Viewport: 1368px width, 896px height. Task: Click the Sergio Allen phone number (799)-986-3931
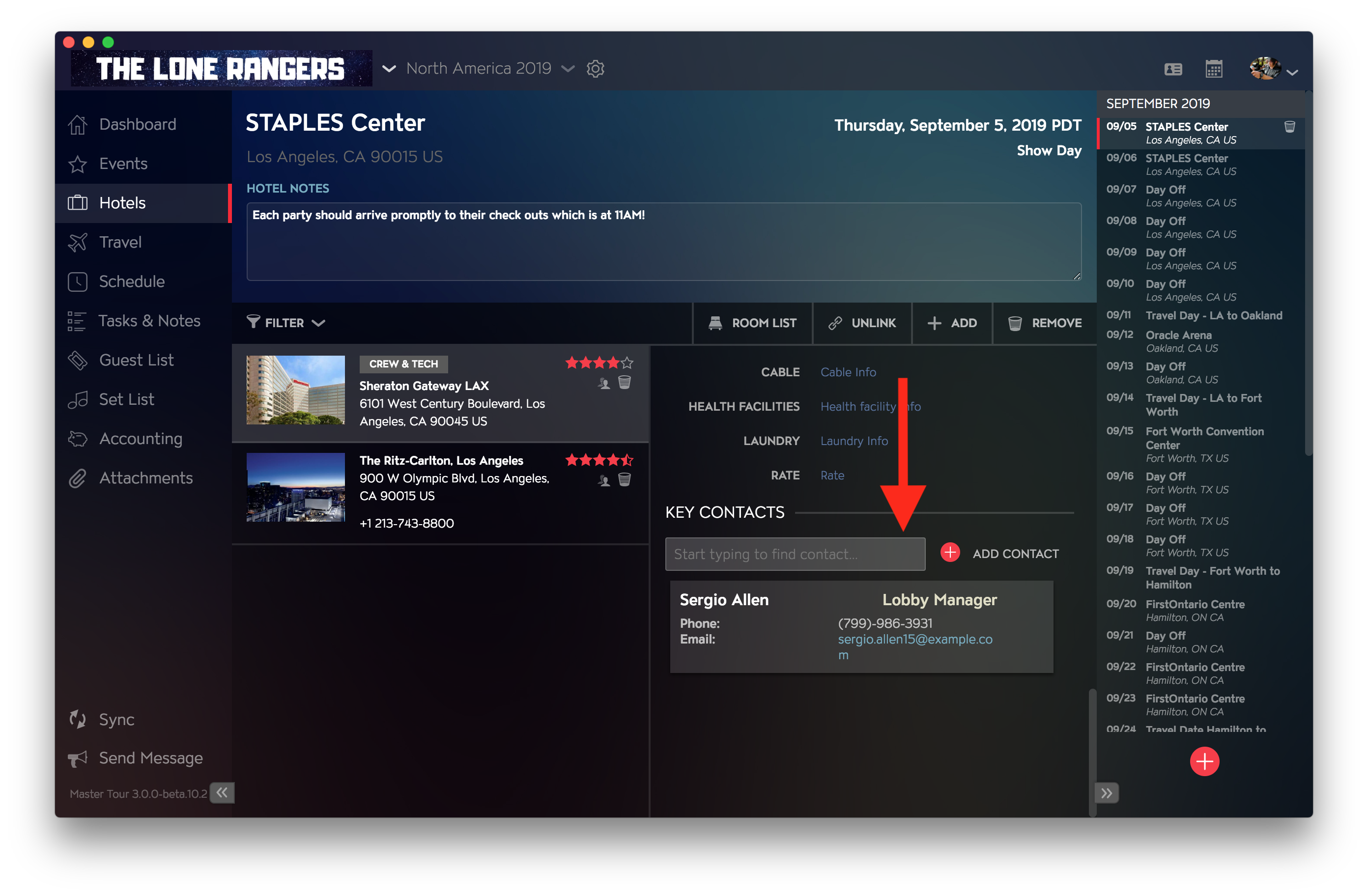[x=885, y=623]
